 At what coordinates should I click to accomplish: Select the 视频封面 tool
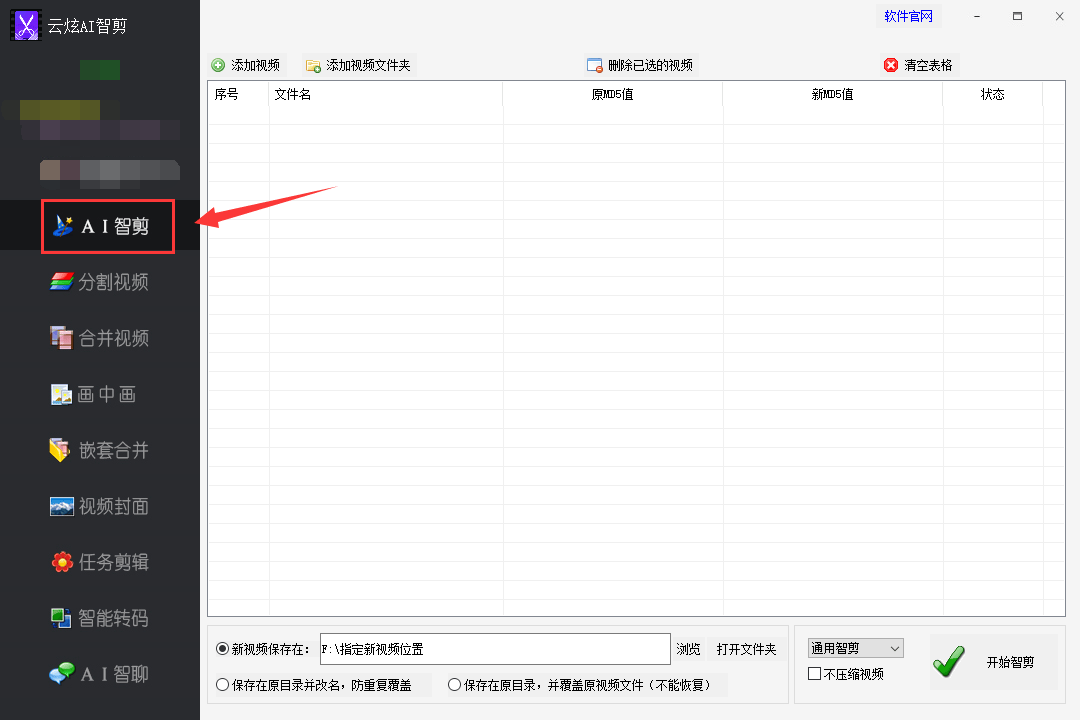point(100,506)
